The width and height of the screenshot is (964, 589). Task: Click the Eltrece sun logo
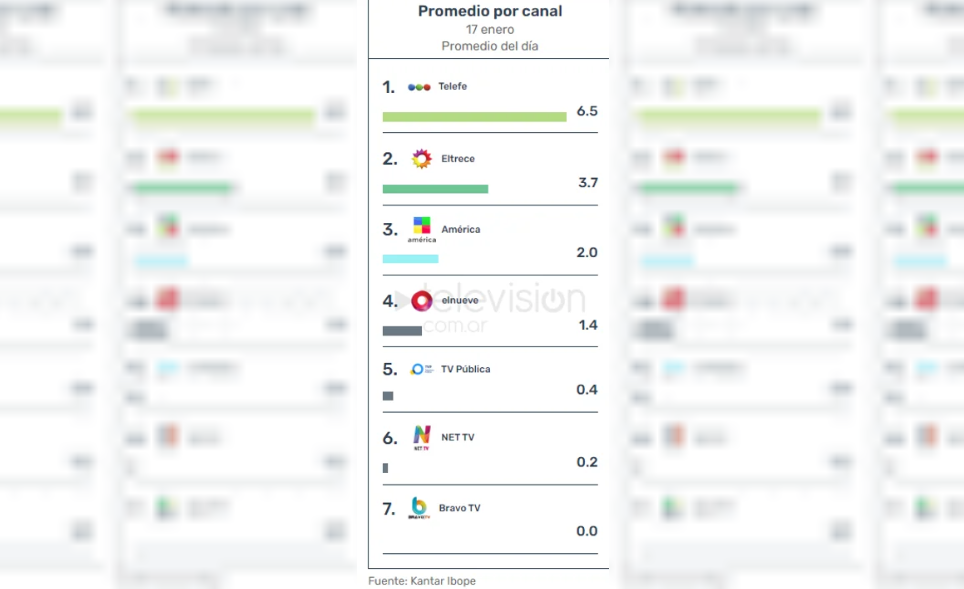tap(421, 159)
